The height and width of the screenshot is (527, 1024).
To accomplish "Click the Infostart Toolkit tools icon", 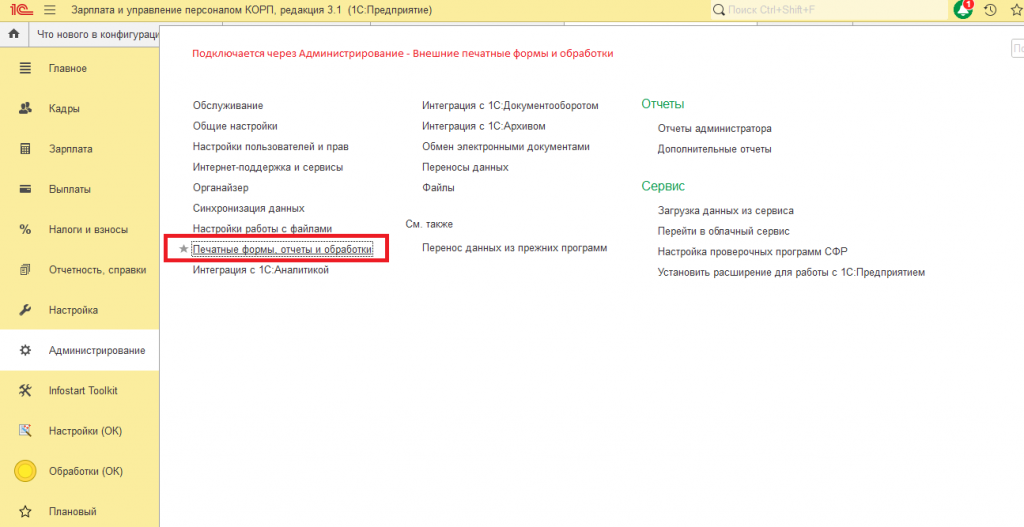I will click(x=25, y=391).
